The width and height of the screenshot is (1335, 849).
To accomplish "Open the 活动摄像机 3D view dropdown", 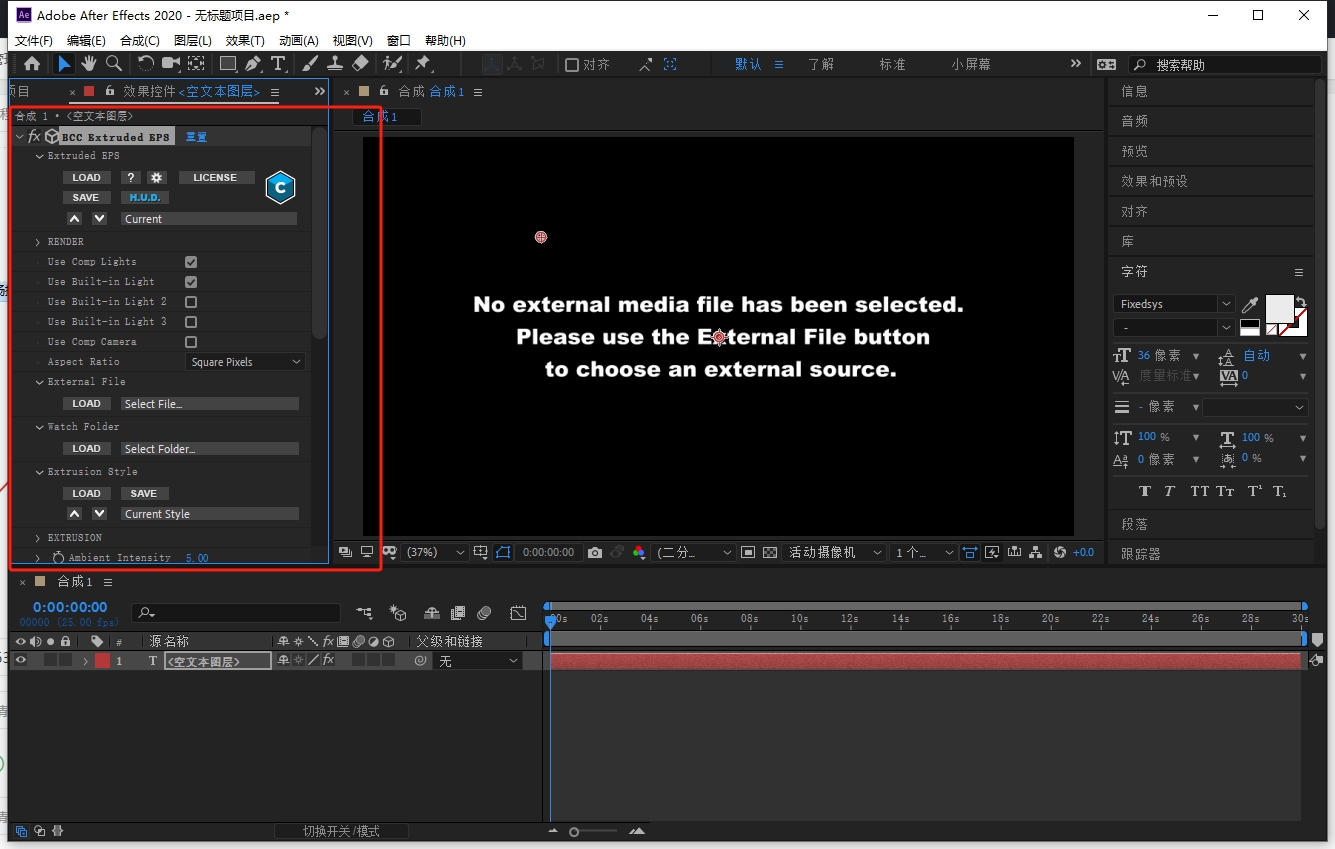I will 836,552.
